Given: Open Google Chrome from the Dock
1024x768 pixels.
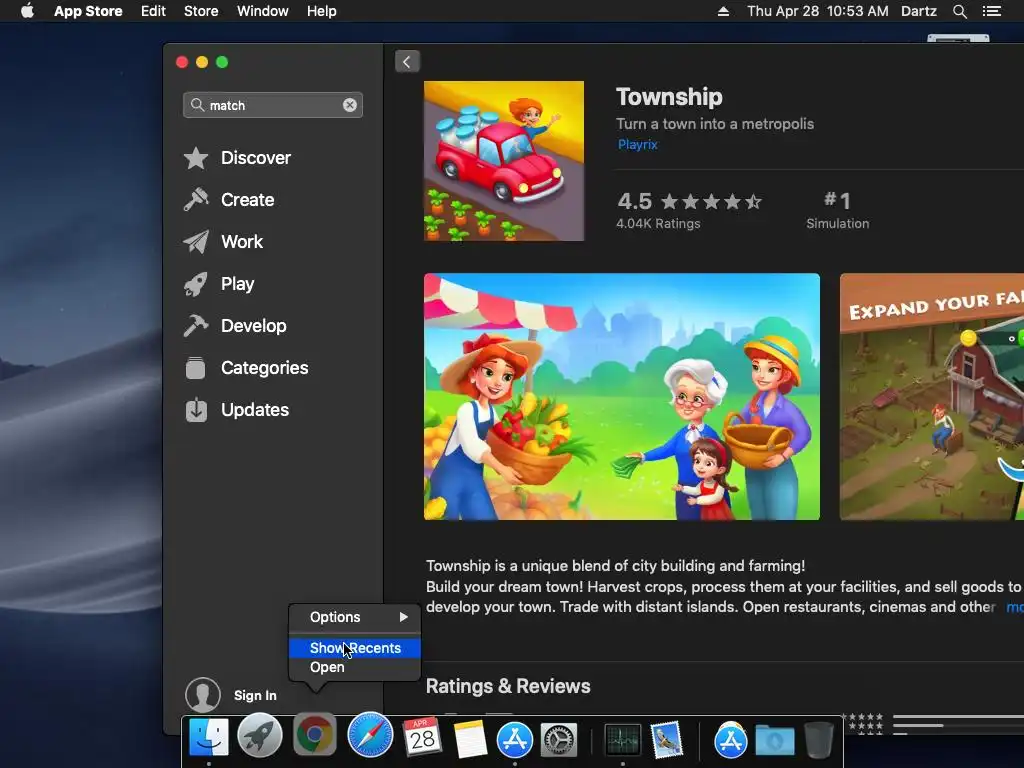Looking at the screenshot, I should (x=314, y=735).
